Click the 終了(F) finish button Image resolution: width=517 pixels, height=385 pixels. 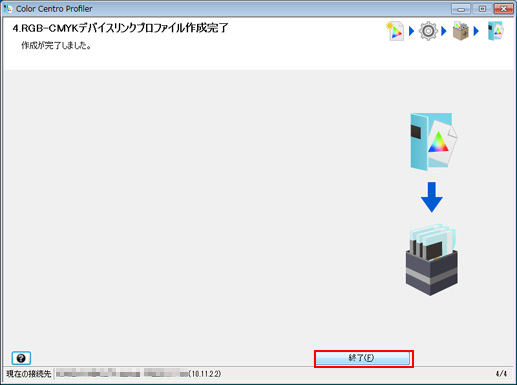[363, 358]
